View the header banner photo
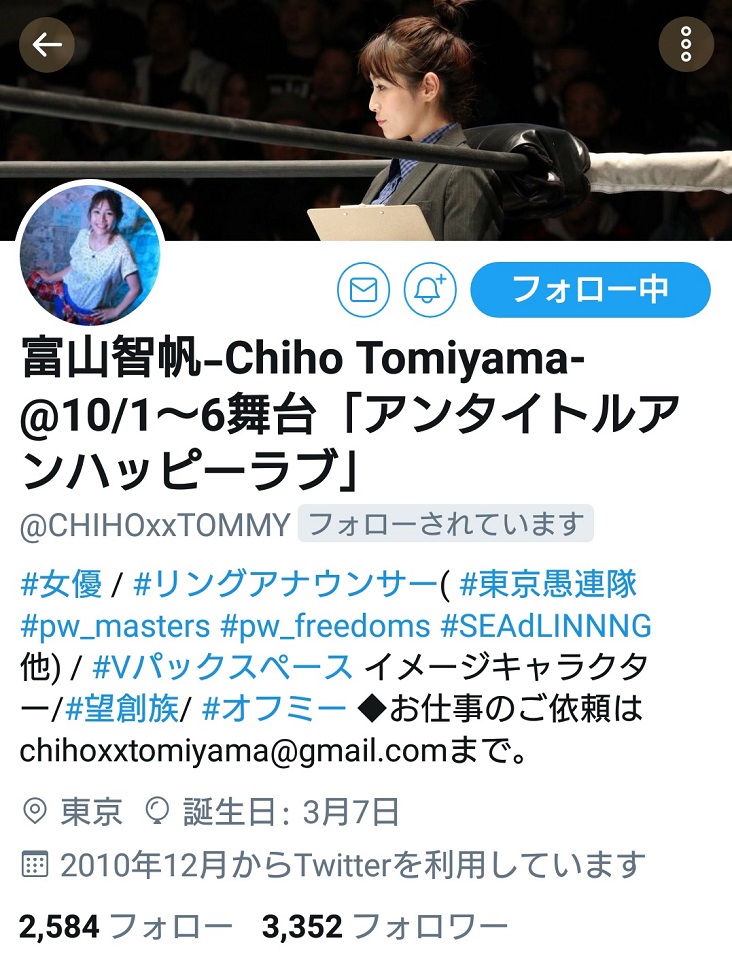This screenshot has width=732, height=960. tap(366, 120)
